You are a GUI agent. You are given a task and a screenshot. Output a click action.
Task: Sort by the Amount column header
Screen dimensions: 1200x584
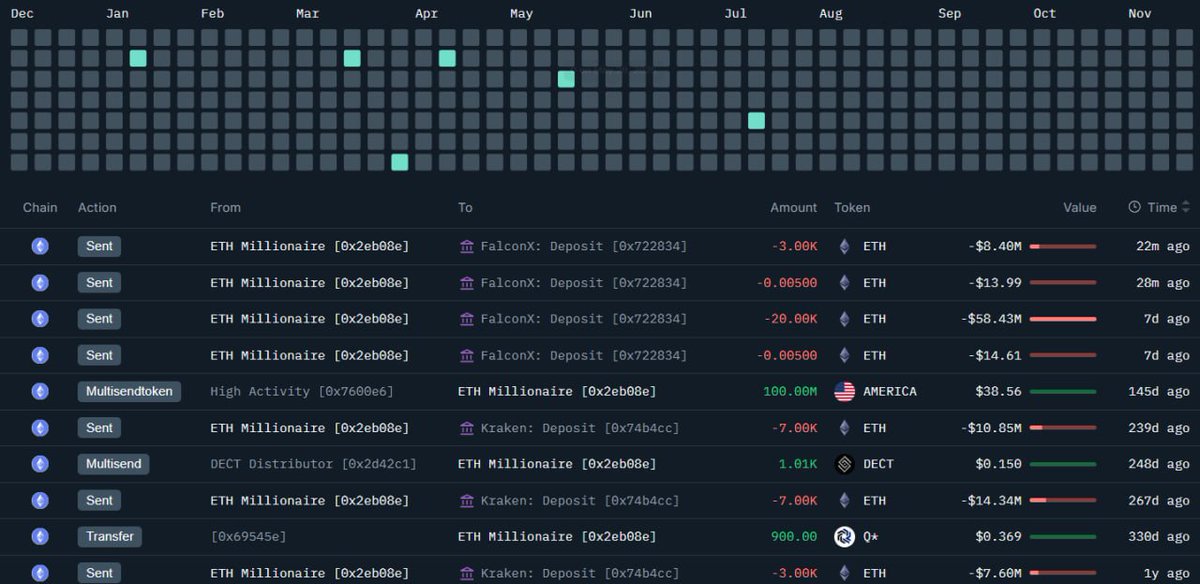point(792,207)
